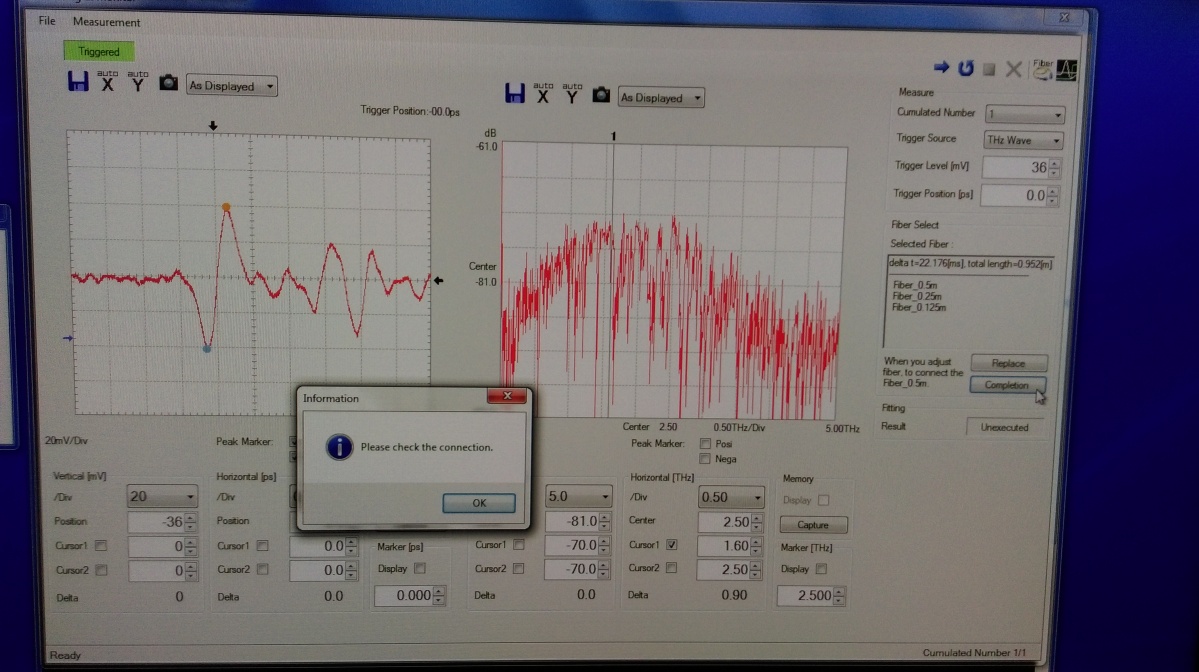Click the waveform display icon at top right
The height and width of the screenshot is (672, 1199).
tap(1068, 69)
